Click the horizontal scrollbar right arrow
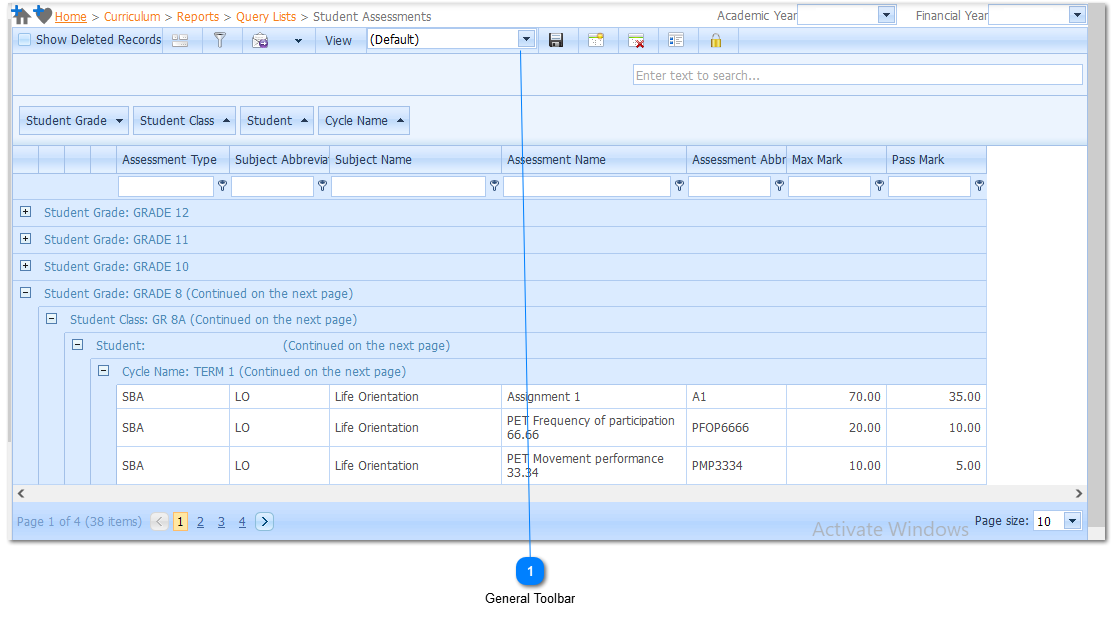Screen dimensions: 1113x622 coord(1079,493)
